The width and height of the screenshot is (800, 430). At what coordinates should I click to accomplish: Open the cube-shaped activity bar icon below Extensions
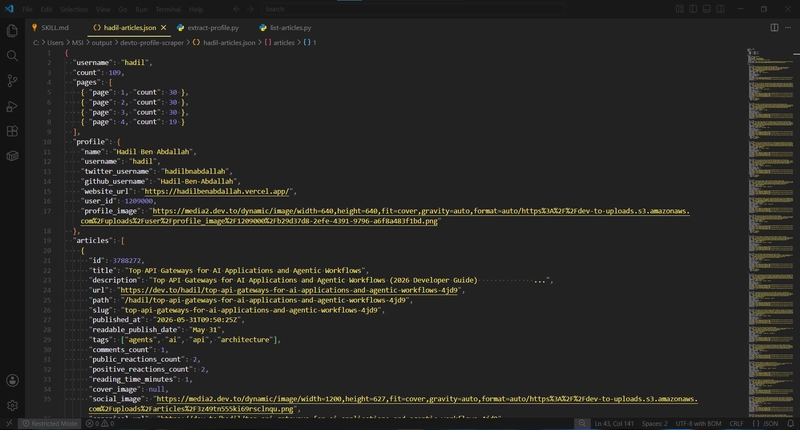click(12, 156)
